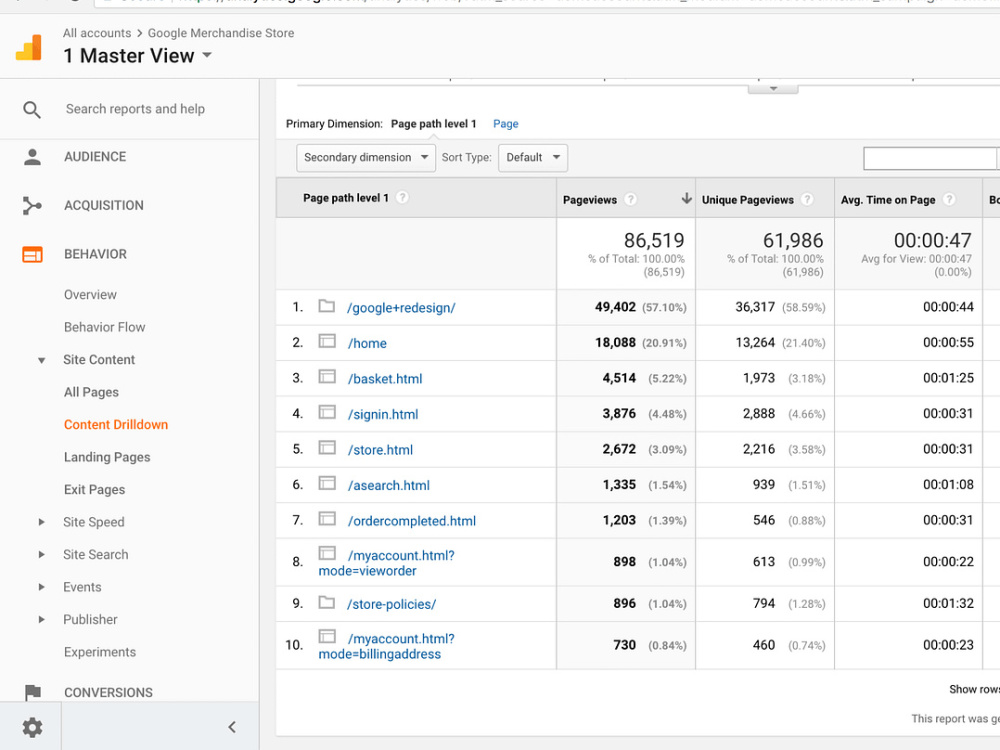Collapse sidebar with the left chevron
Viewport: 1000px width, 750px height.
(x=232, y=727)
